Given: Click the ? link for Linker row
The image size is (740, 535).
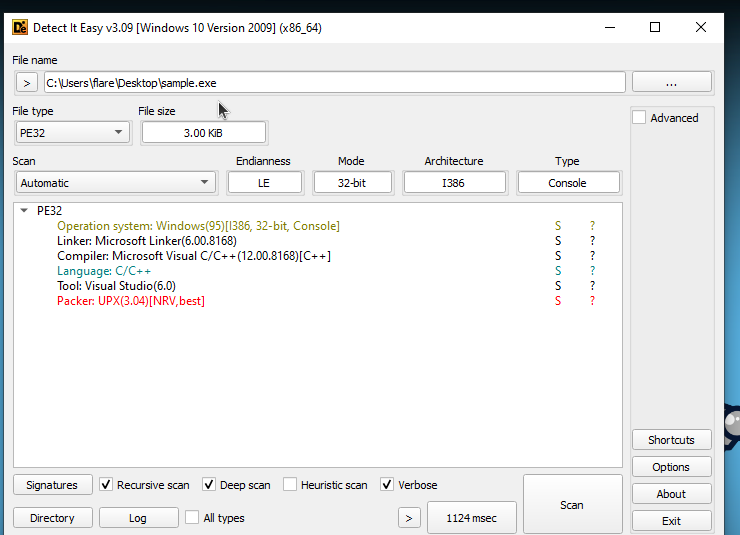Looking at the screenshot, I should pyautogui.click(x=592, y=241).
